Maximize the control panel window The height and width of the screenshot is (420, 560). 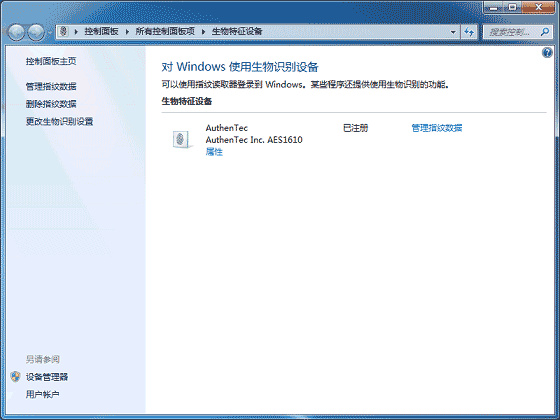click(x=512, y=7)
